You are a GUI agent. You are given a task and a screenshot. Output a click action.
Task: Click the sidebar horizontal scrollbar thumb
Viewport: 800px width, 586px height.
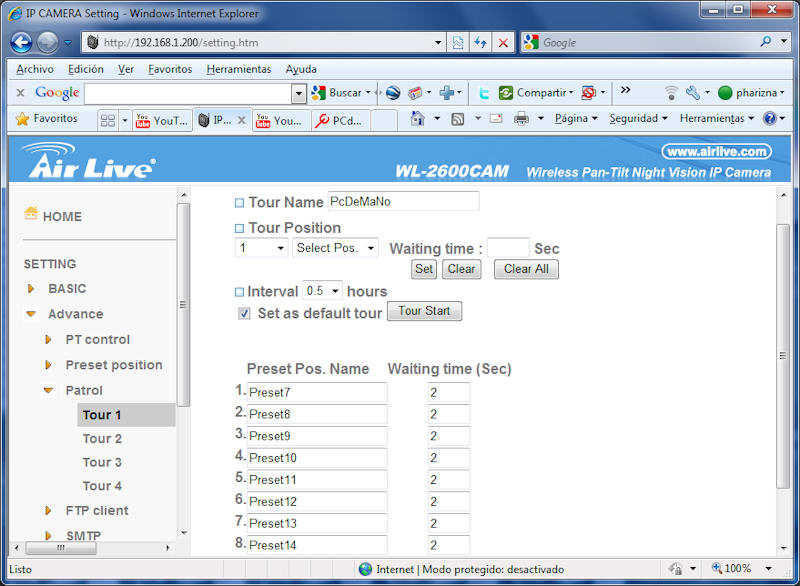[x=61, y=548]
